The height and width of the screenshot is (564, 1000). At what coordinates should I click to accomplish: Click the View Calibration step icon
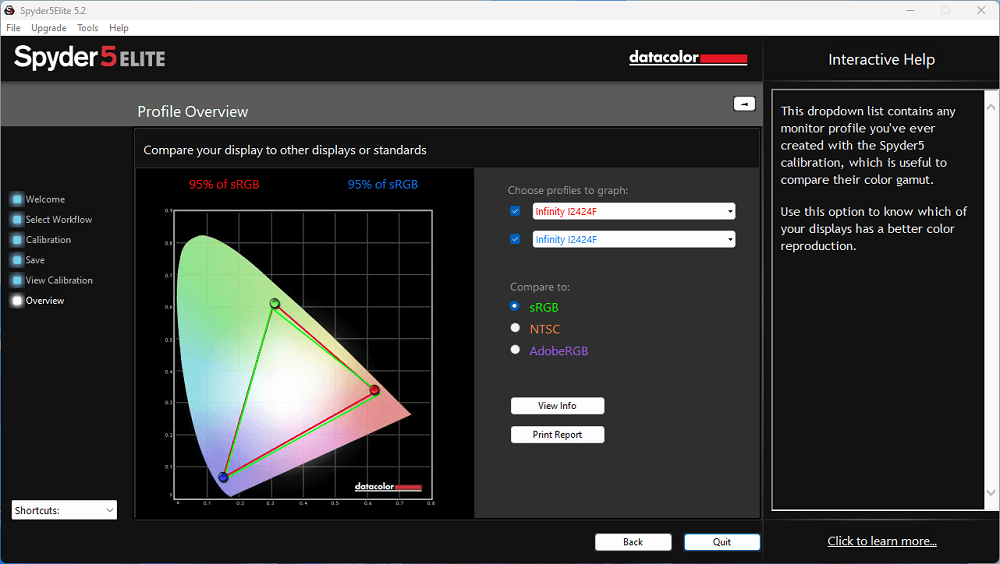(17, 280)
